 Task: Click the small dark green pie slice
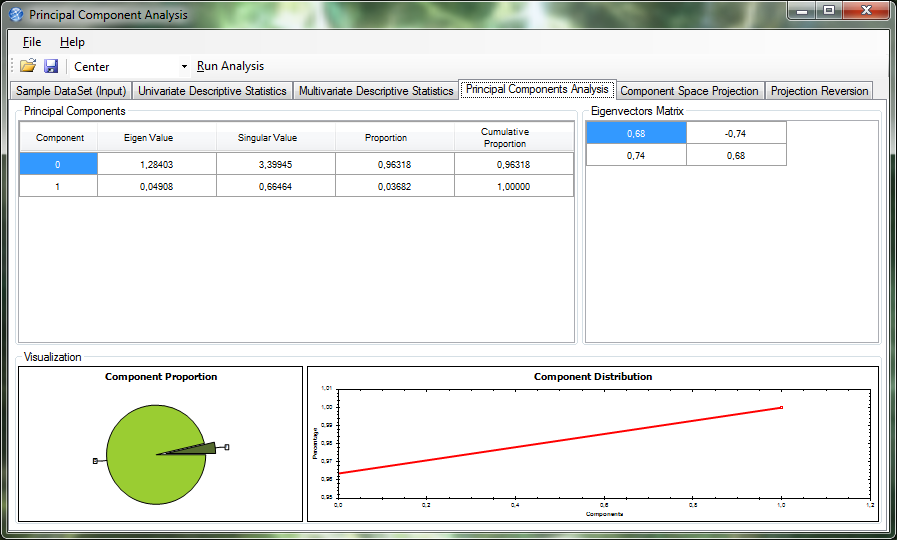(197, 449)
